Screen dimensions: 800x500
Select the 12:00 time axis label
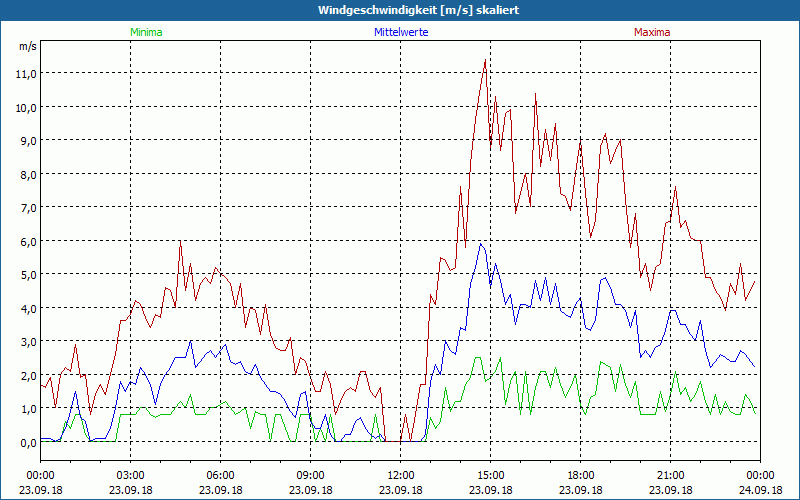pos(400,475)
